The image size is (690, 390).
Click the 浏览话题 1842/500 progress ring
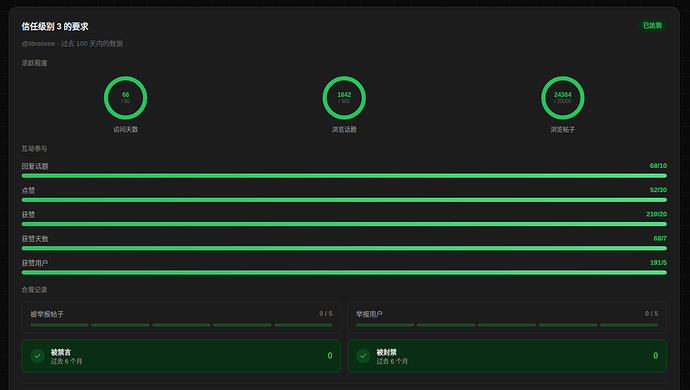coord(344,98)
